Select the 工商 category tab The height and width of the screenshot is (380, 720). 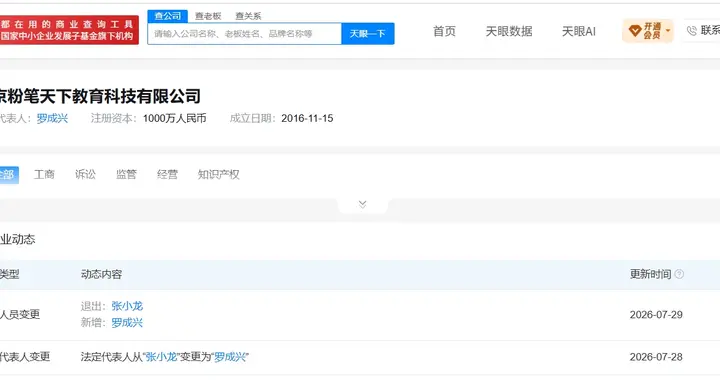point(44,174)
